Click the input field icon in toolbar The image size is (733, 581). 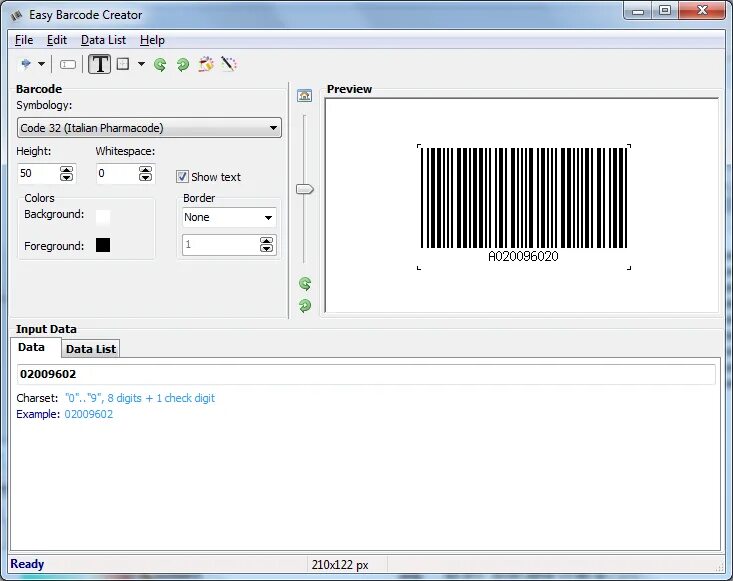(x=68, y=65)
